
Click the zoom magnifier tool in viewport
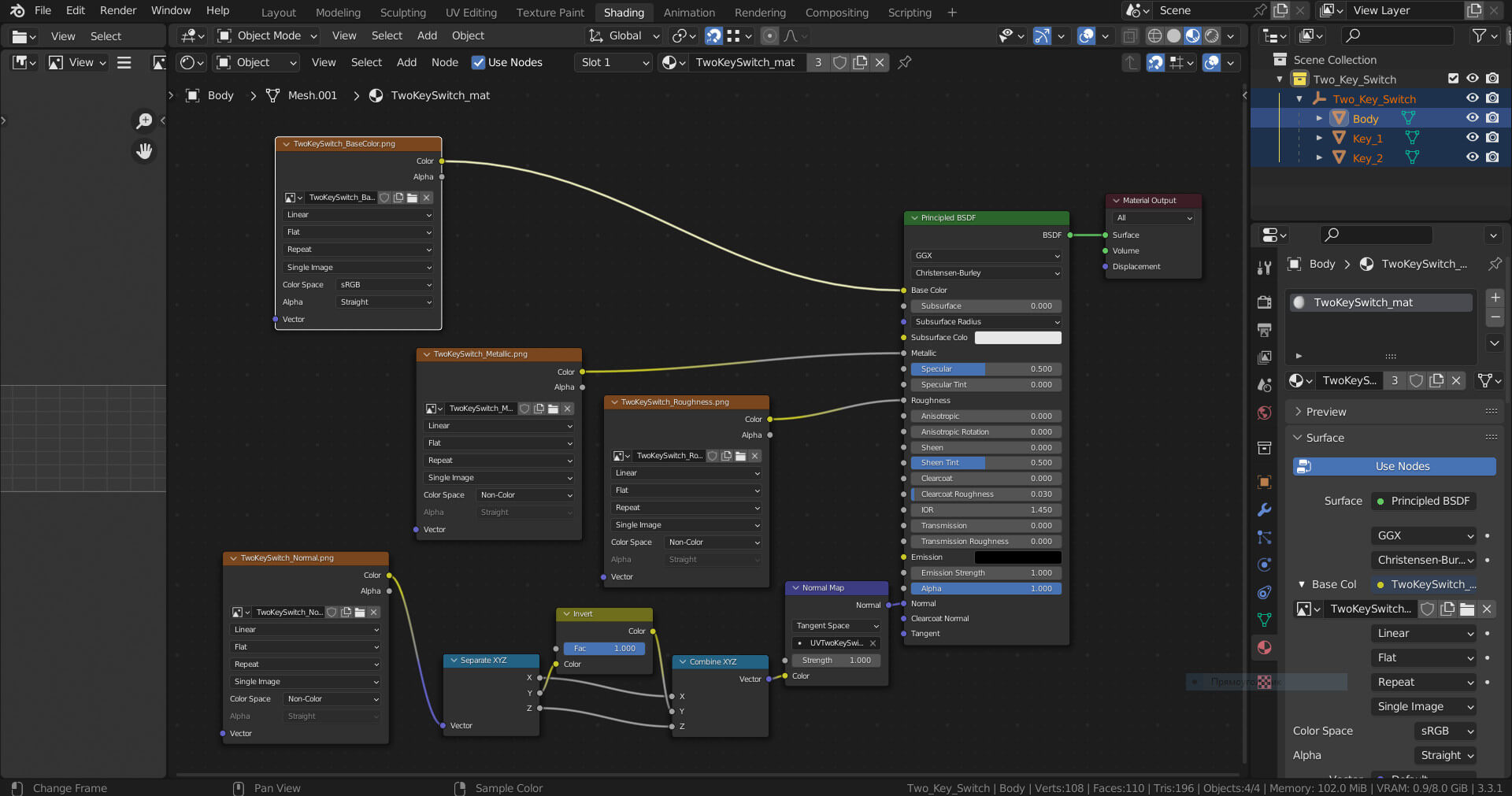tap(144, 120)
